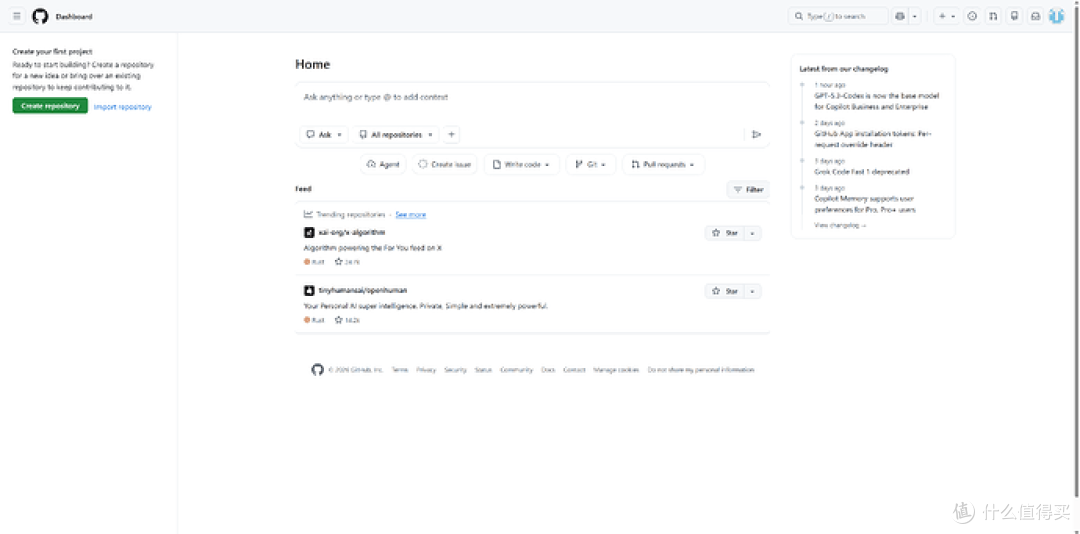Image resolution: width=1080 pixels, height=534 pixels.
Task: Click the Manage cookies footer link
Action: pos(616,370)
